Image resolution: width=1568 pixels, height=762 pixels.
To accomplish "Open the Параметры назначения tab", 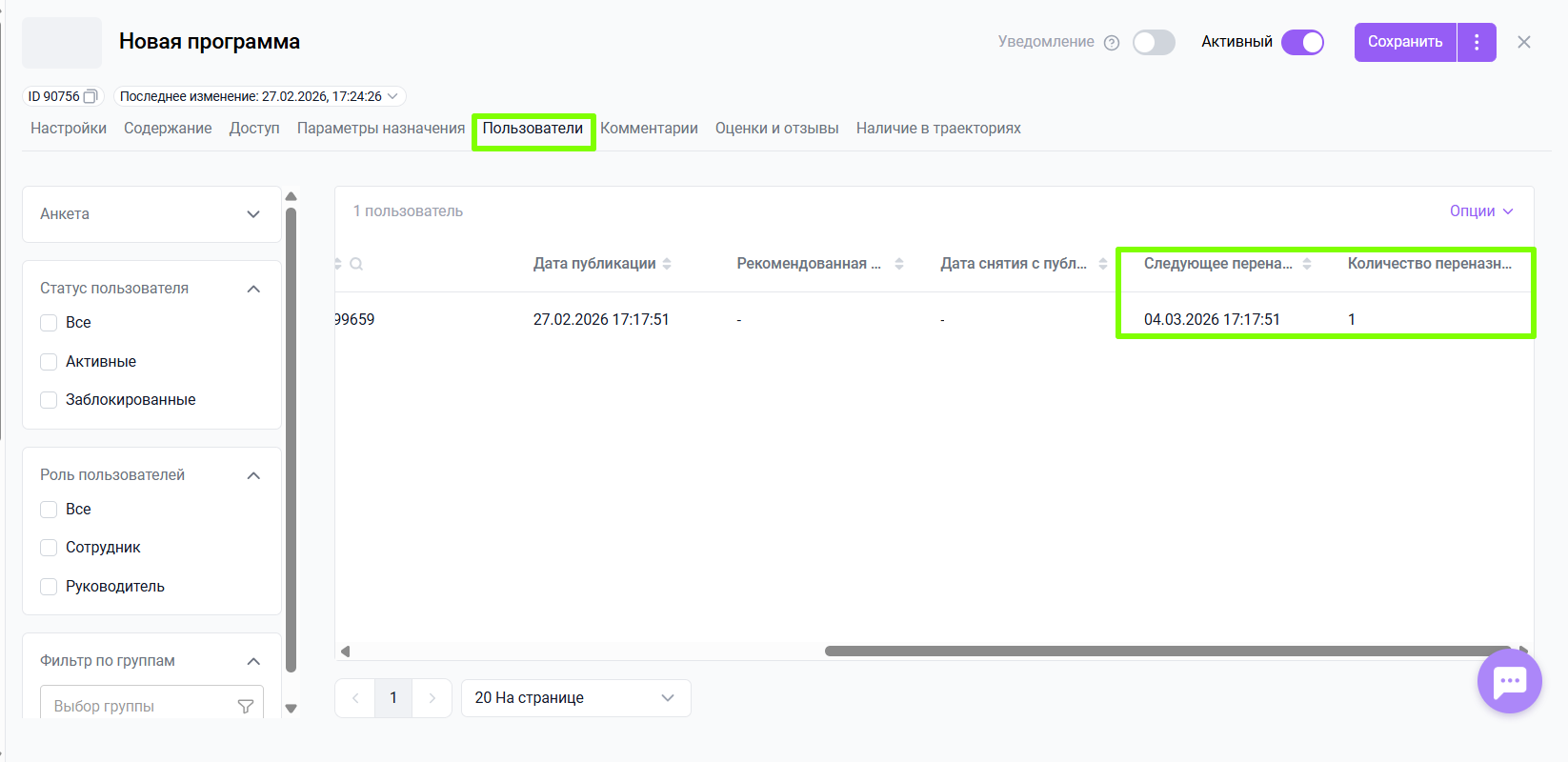I will pyautogui.click(x=381, y=129).
